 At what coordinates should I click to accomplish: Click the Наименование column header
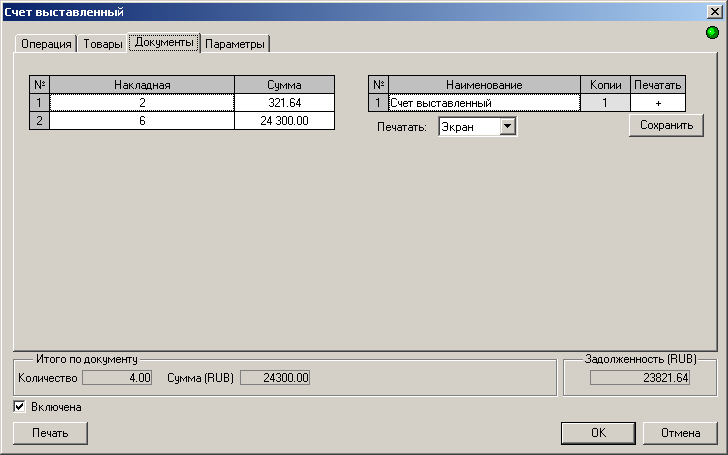coord(484,85)
